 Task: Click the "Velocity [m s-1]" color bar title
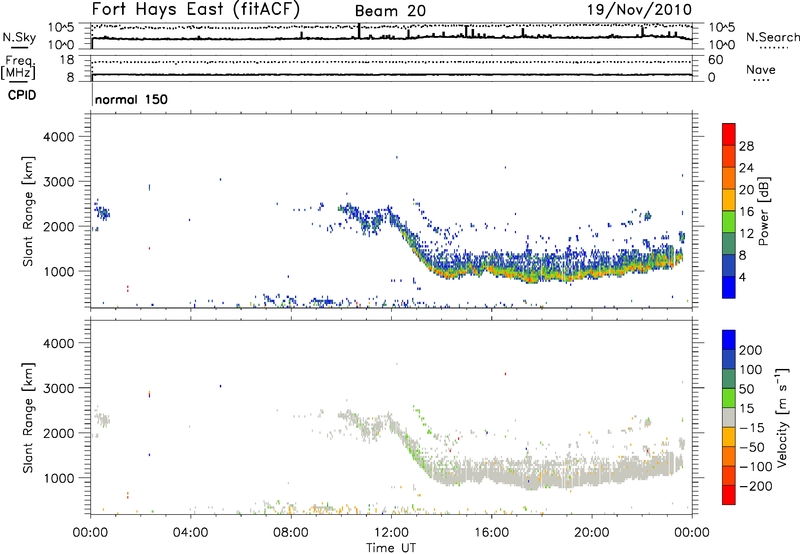pos(782,417)
